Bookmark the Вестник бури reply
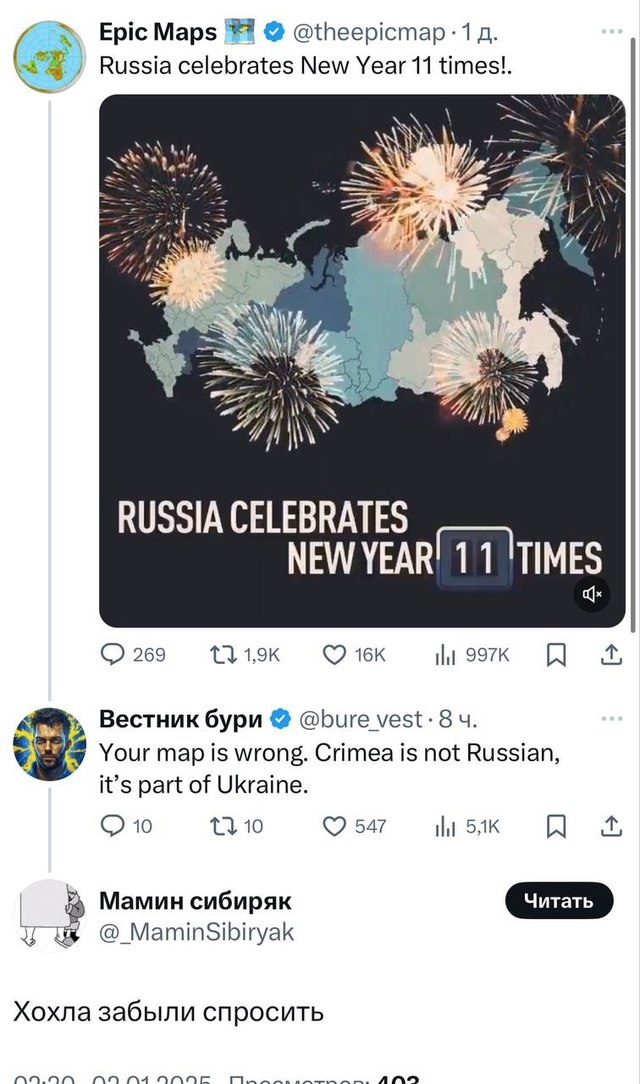 (x=556, y=826)
